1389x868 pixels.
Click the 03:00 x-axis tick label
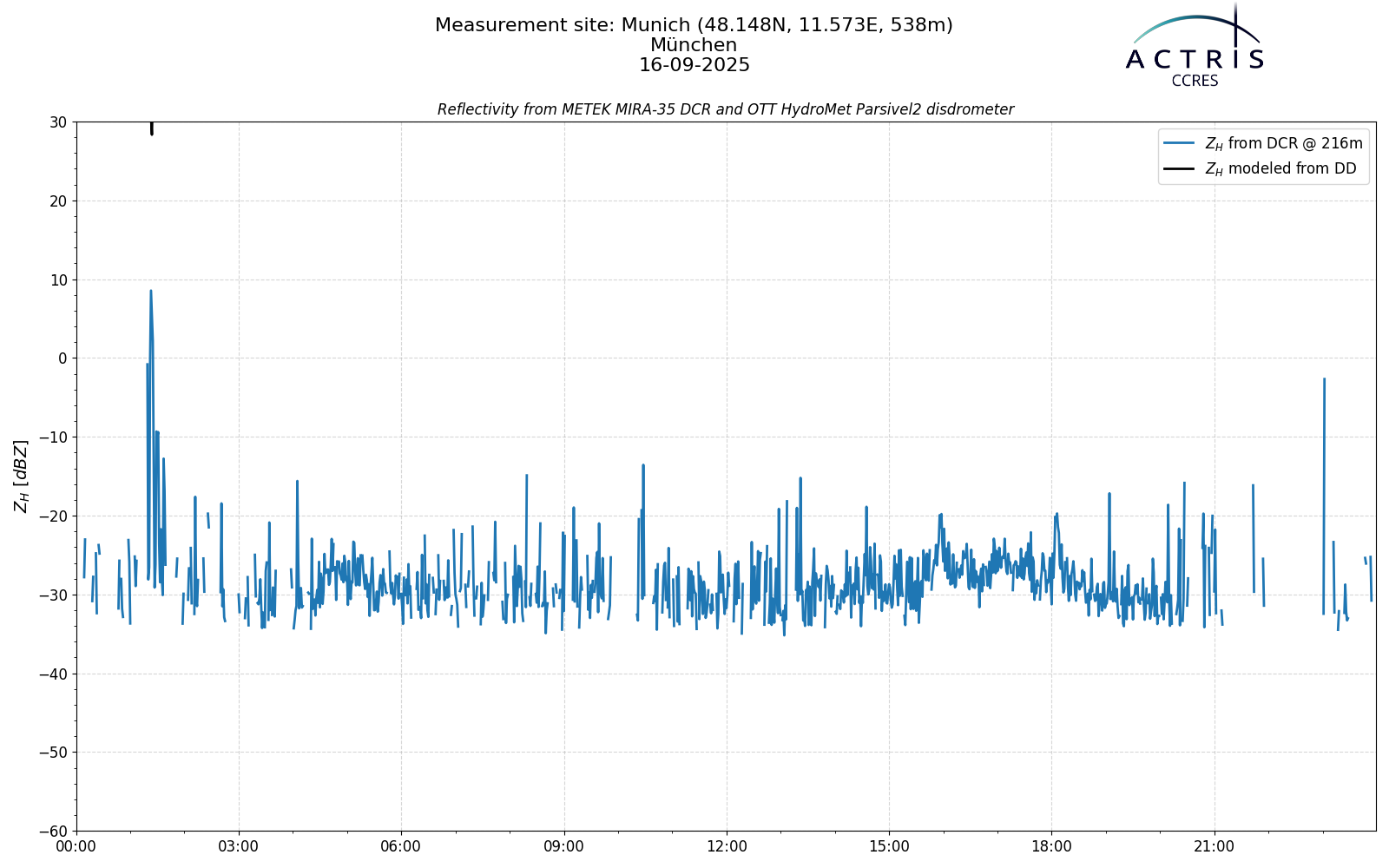pos(239,846)
